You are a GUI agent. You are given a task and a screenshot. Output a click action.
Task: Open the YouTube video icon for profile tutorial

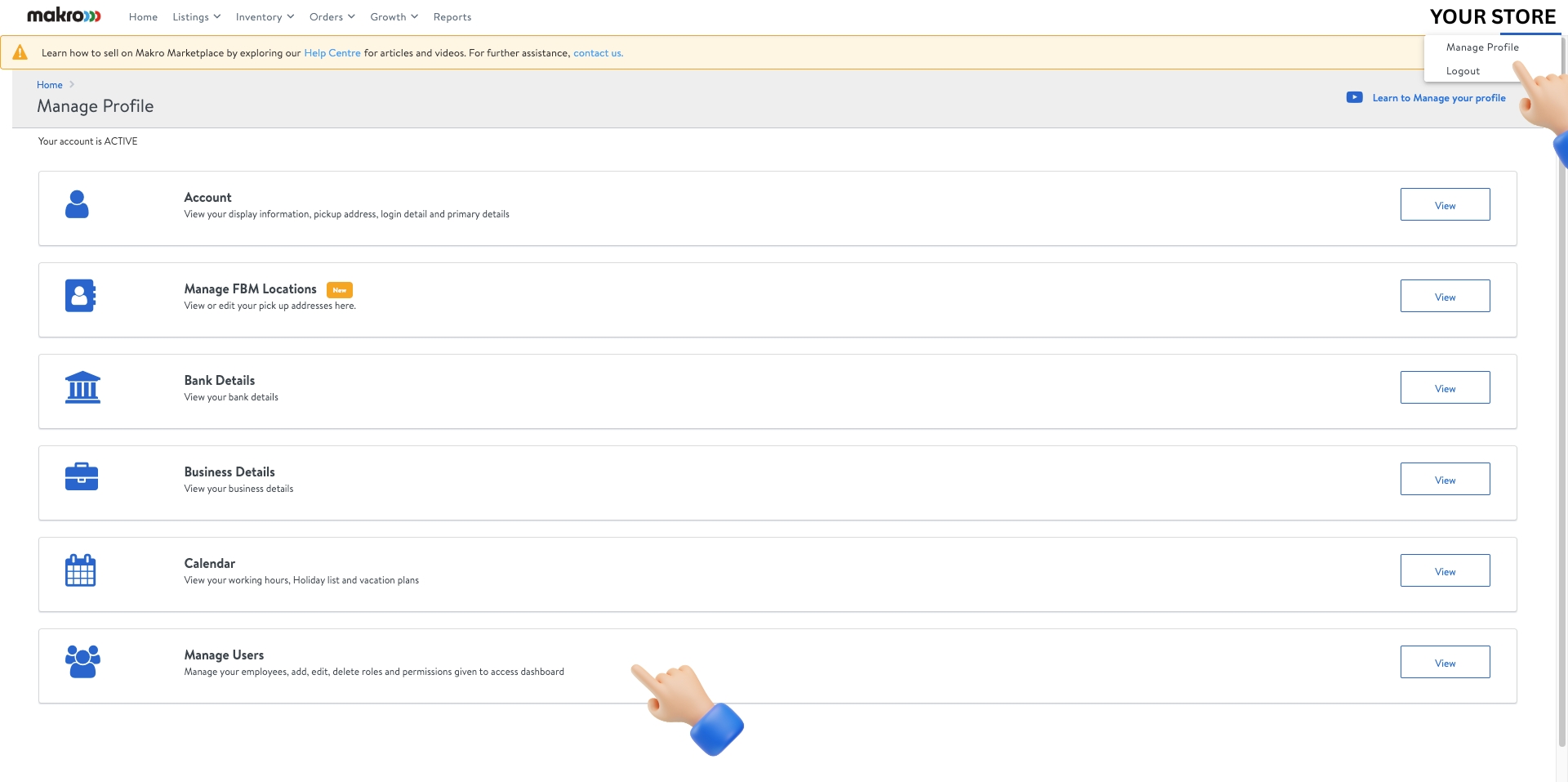(x=1354, y=97)
